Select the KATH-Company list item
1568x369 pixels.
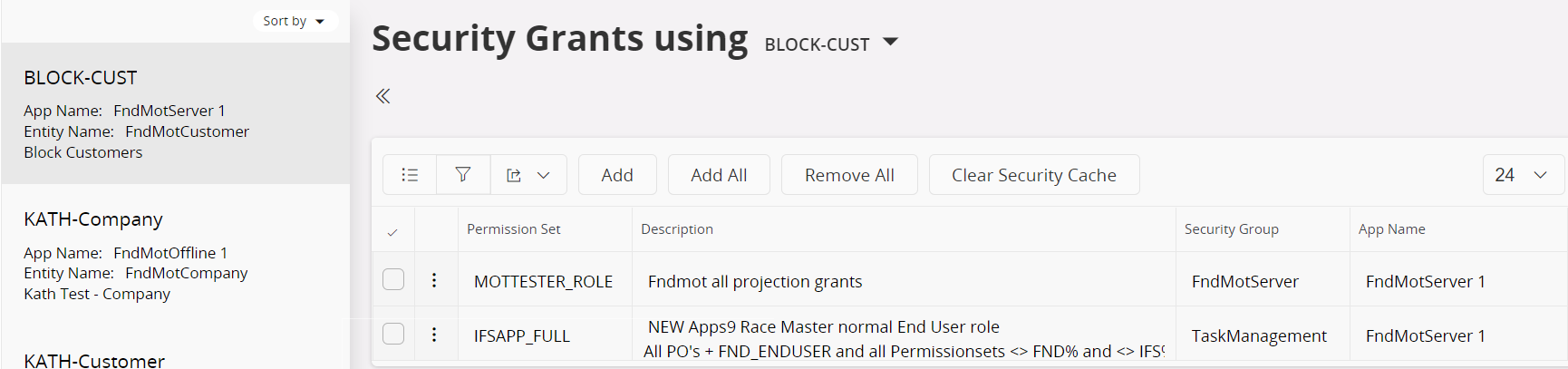(176, 255)
